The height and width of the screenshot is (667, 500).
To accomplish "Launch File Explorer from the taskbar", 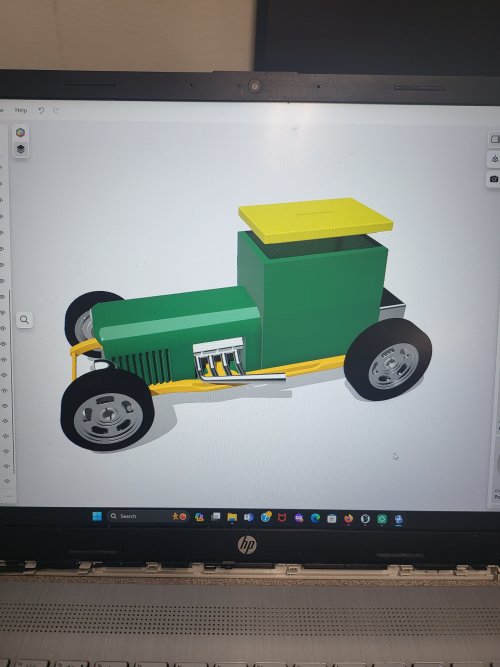I will coord(232,517).
